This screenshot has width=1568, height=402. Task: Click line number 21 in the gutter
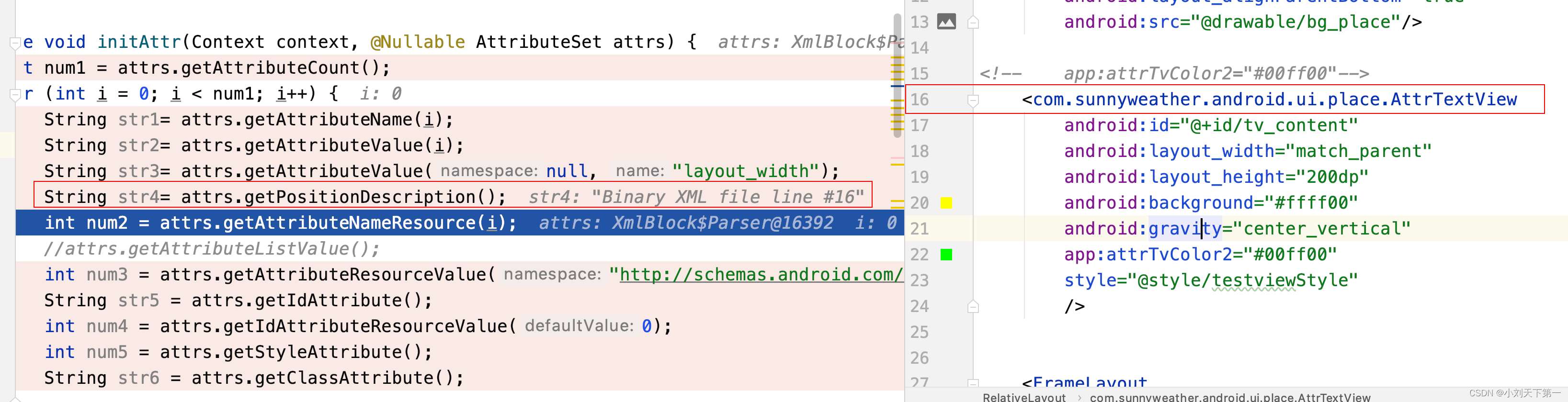[919, 229]
